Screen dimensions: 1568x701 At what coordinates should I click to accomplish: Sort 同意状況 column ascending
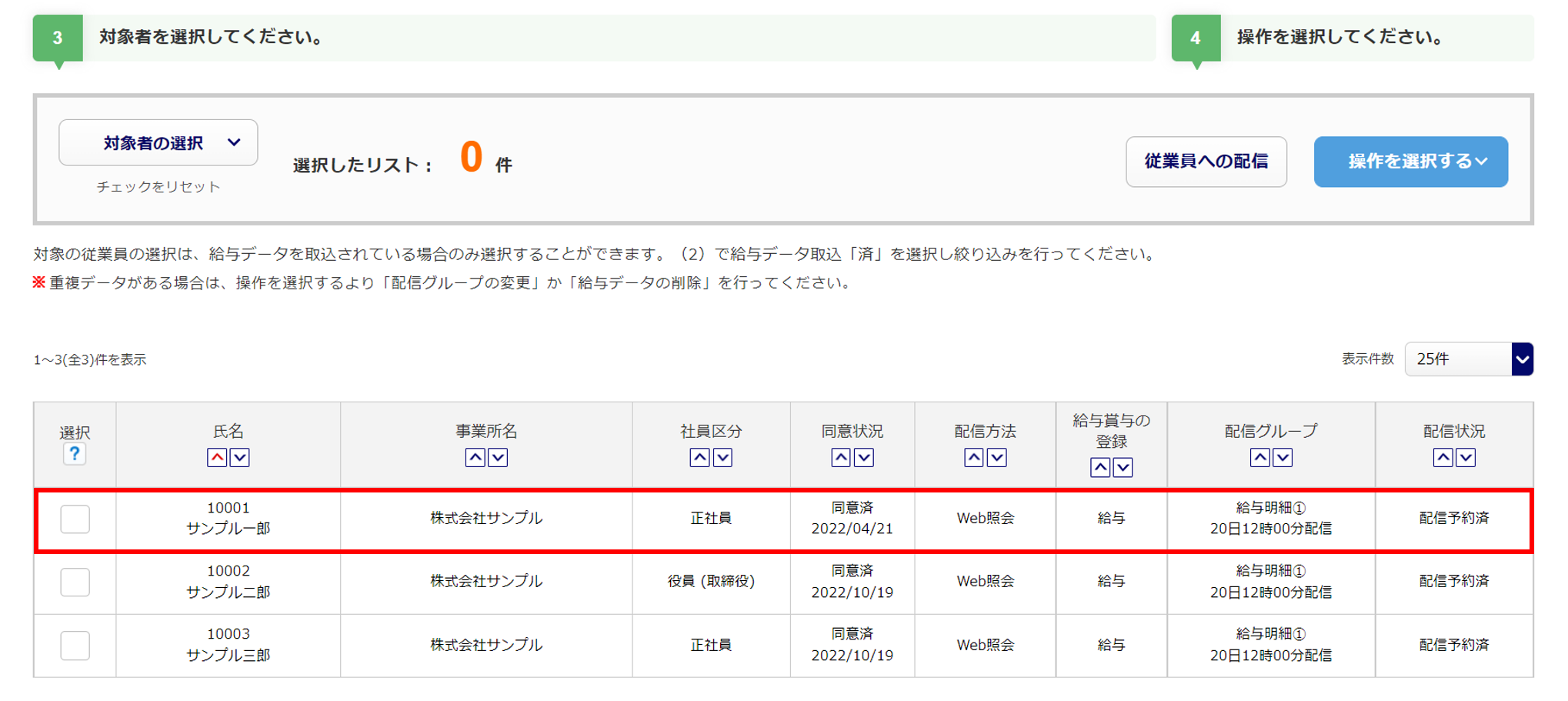coord(841,458)
